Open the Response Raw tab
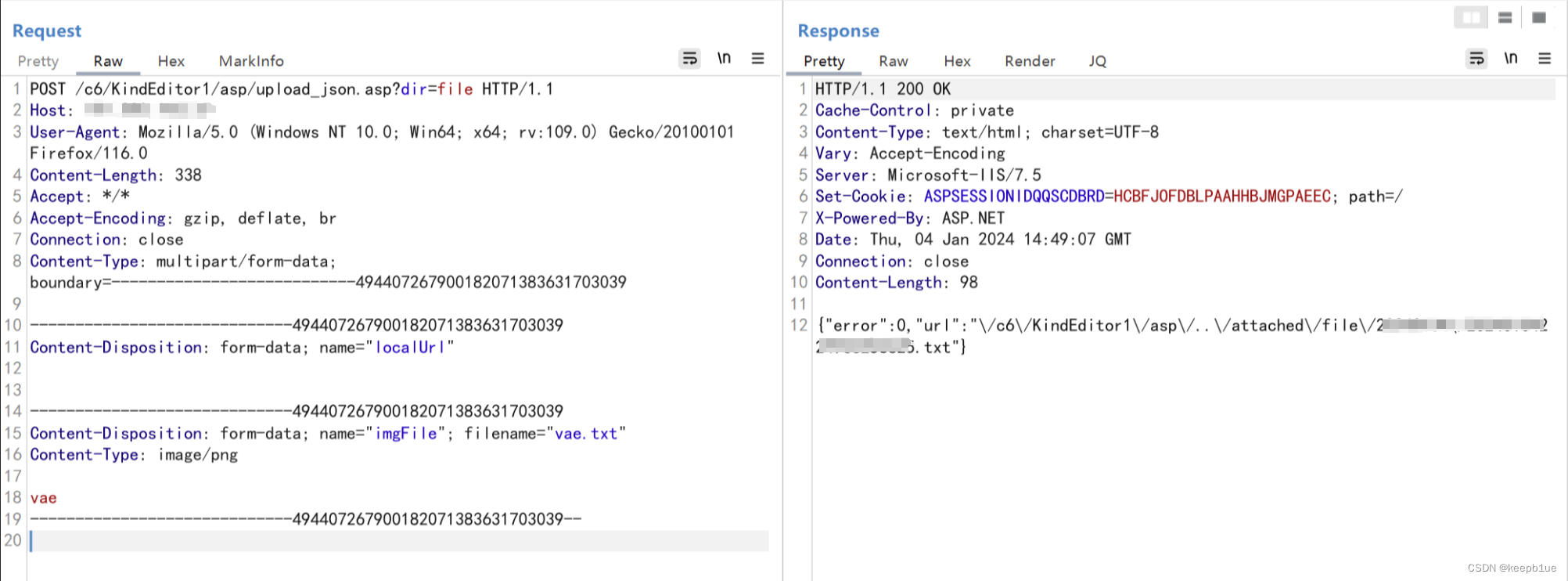Viewport: 1568px width, 581px height. click(x=894, y=61)
